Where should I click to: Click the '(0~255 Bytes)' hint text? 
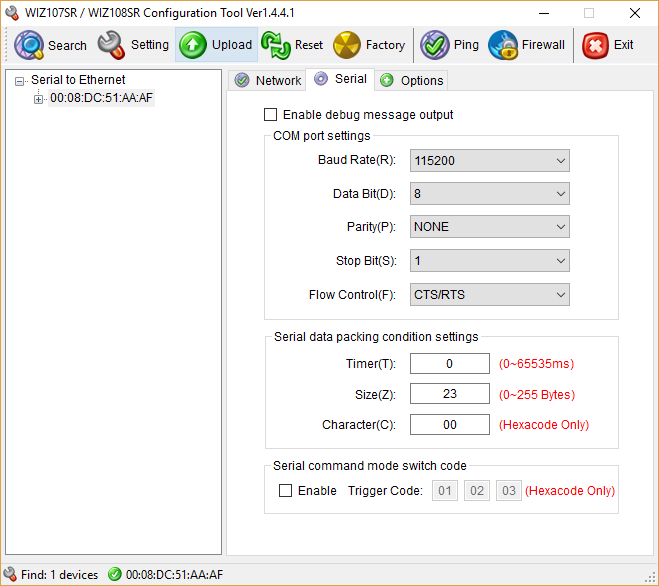(x=537, y=394)
